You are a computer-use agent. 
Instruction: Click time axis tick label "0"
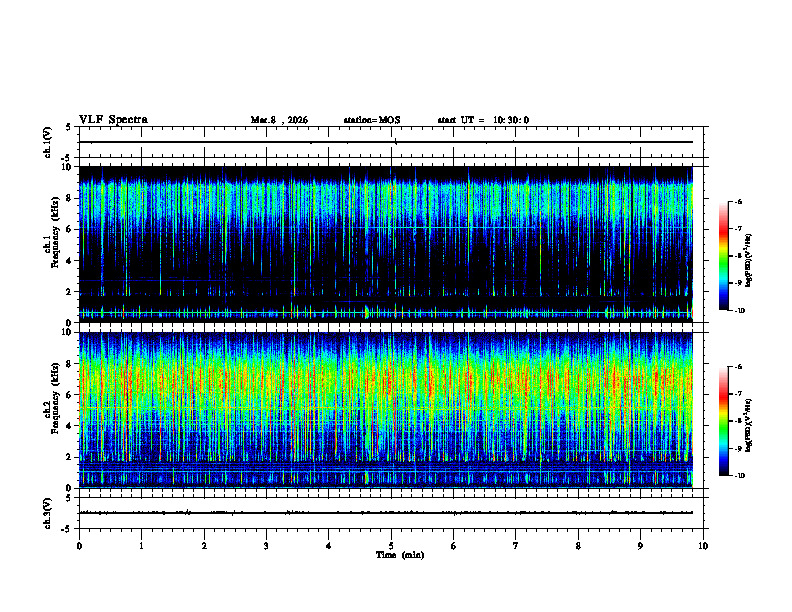(x=79, y=546)
